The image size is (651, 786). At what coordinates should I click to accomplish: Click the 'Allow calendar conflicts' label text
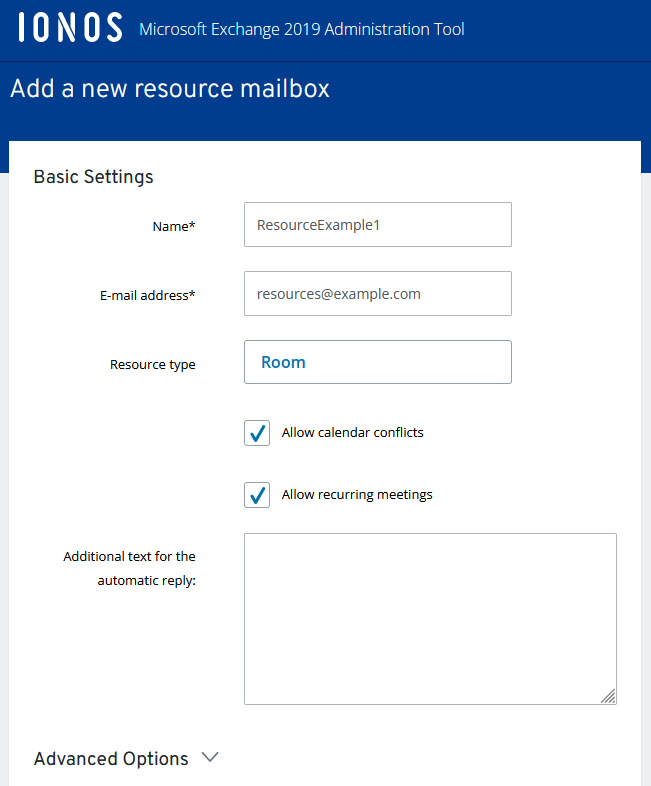pos(352,433)
